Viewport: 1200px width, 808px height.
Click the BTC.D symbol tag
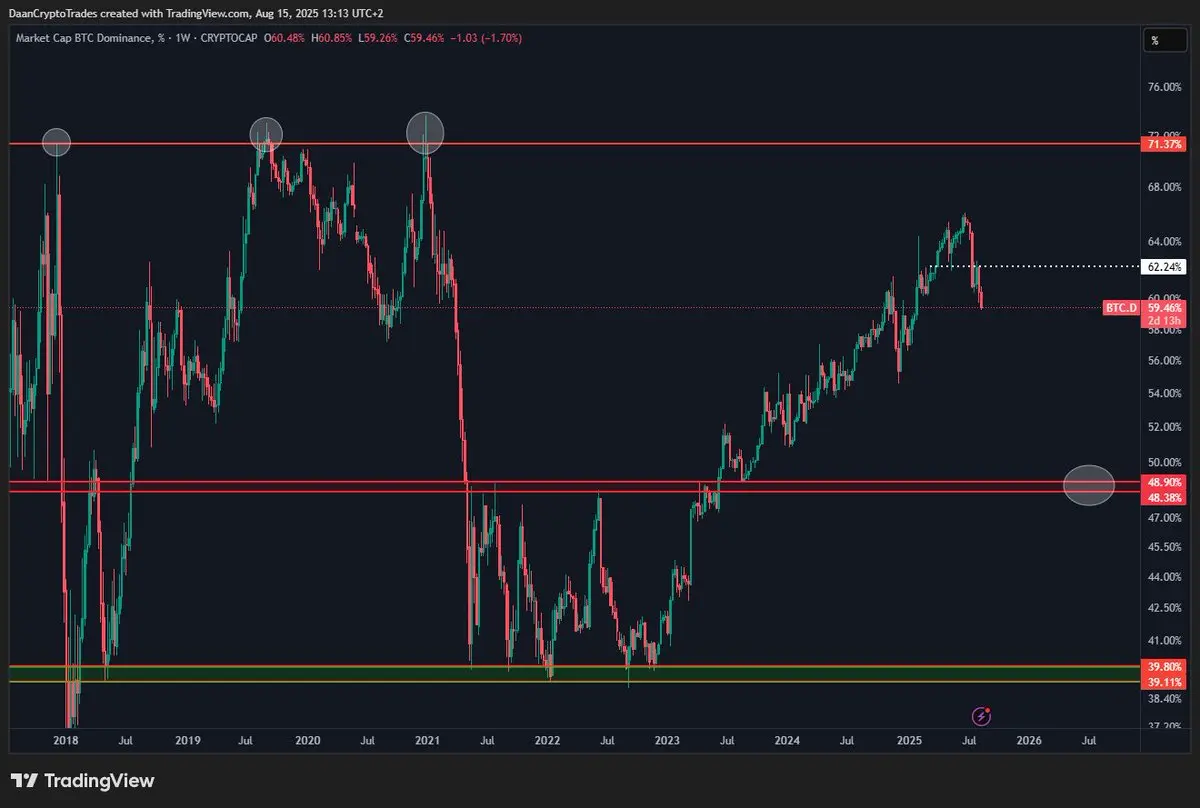(x=1121, y=309)
